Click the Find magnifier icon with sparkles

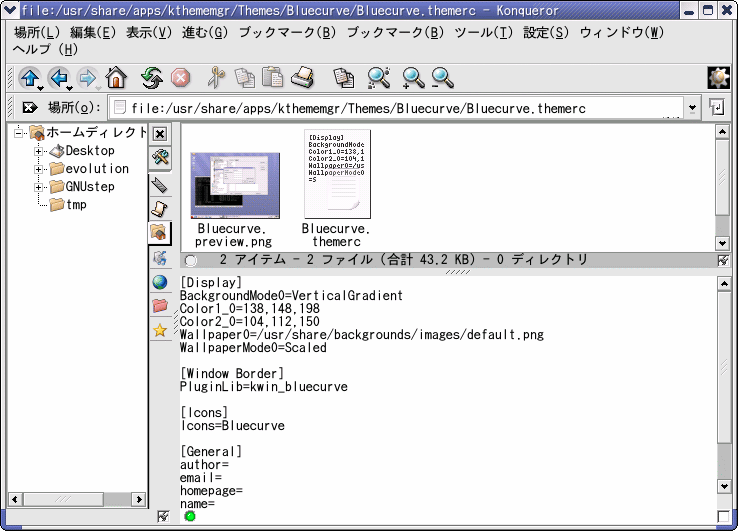[379, 77]
